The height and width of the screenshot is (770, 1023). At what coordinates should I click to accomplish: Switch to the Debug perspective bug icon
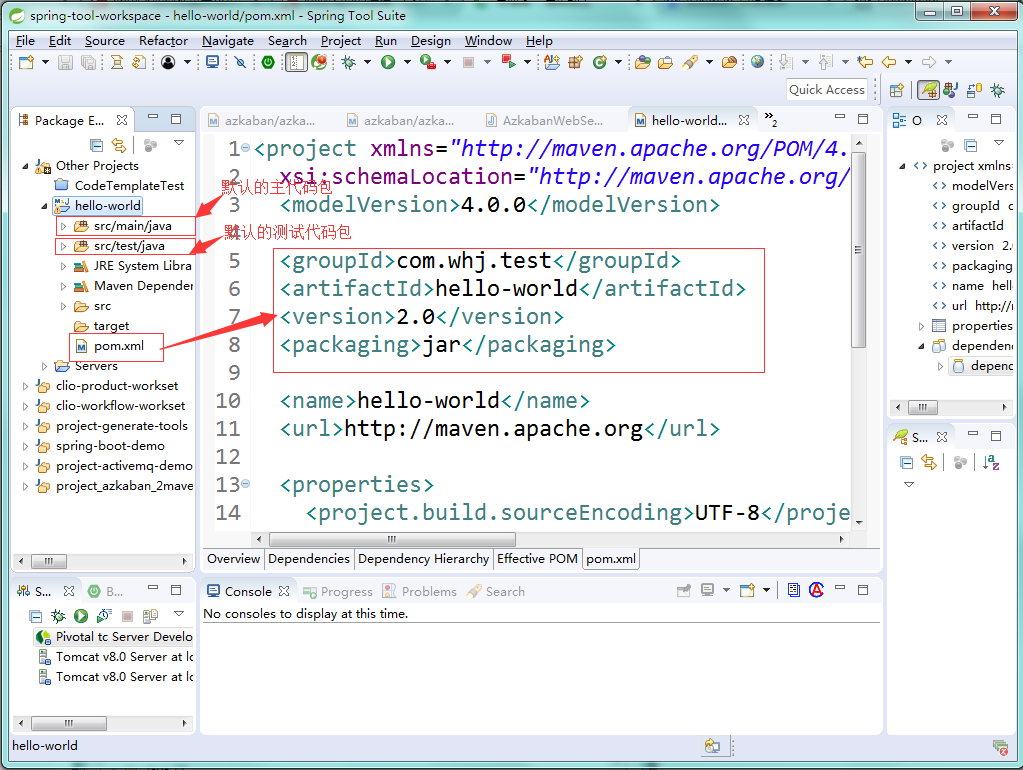(x=998, y=90)
